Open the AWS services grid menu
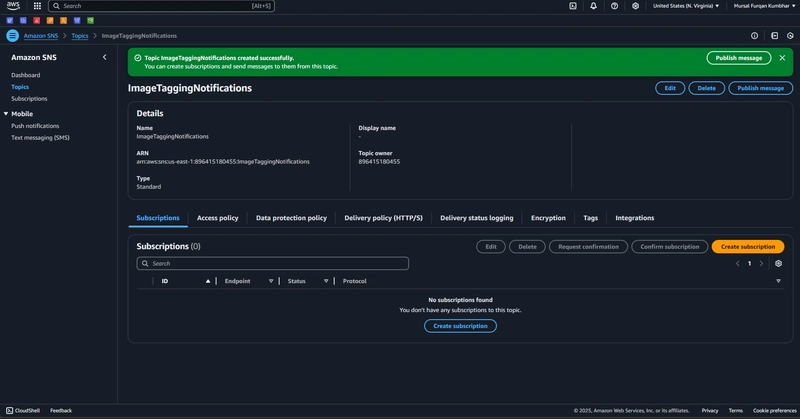This screenshot has height=419, width=800. point(37,6)
